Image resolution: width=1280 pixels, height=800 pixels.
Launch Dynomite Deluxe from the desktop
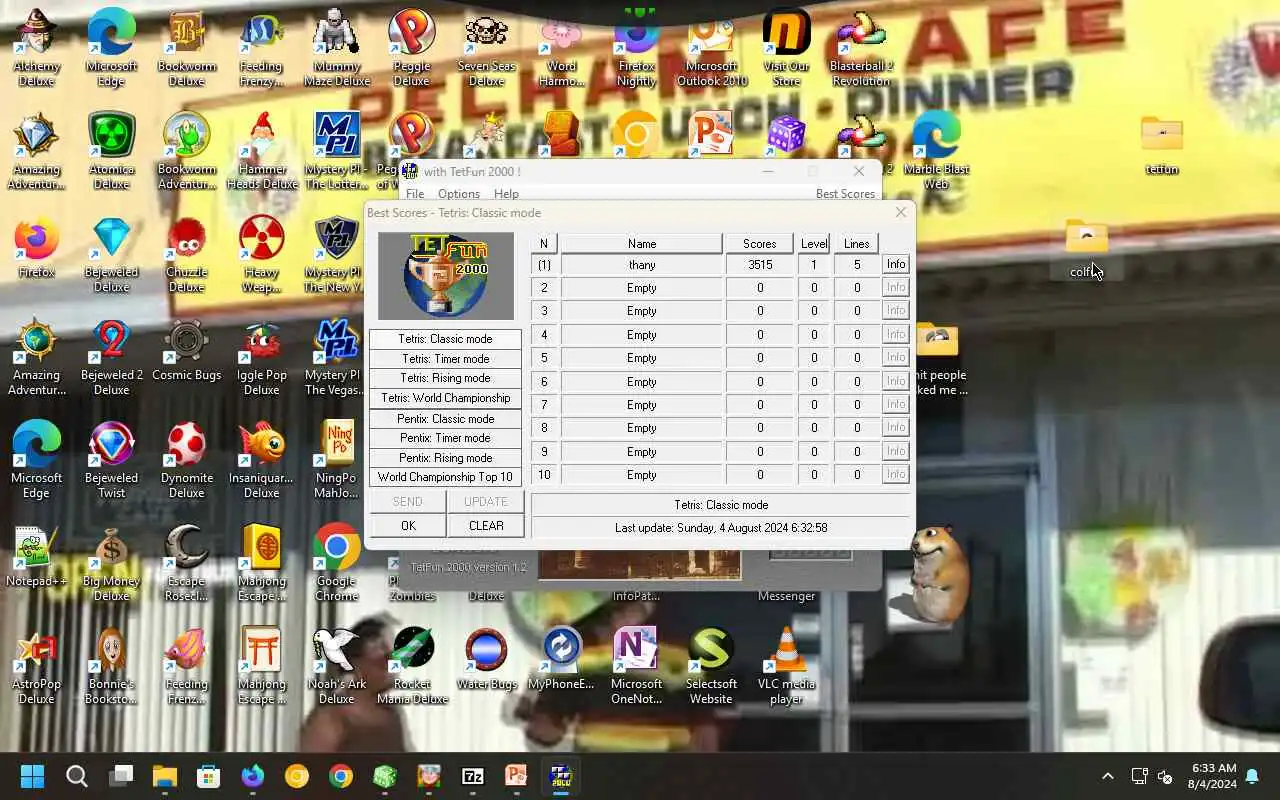click(187, 461)
